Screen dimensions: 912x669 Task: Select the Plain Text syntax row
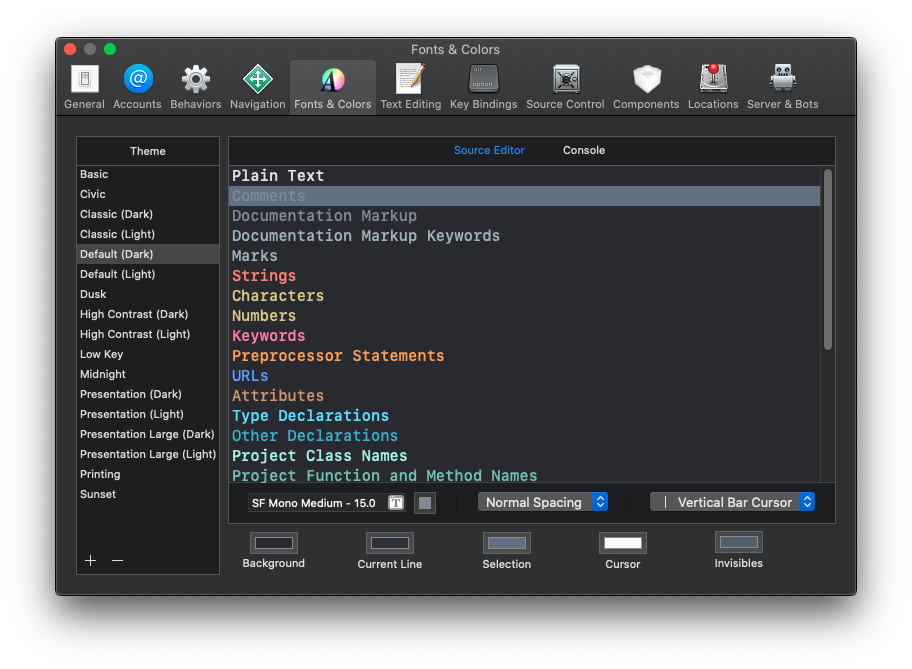tap(525, 176)
